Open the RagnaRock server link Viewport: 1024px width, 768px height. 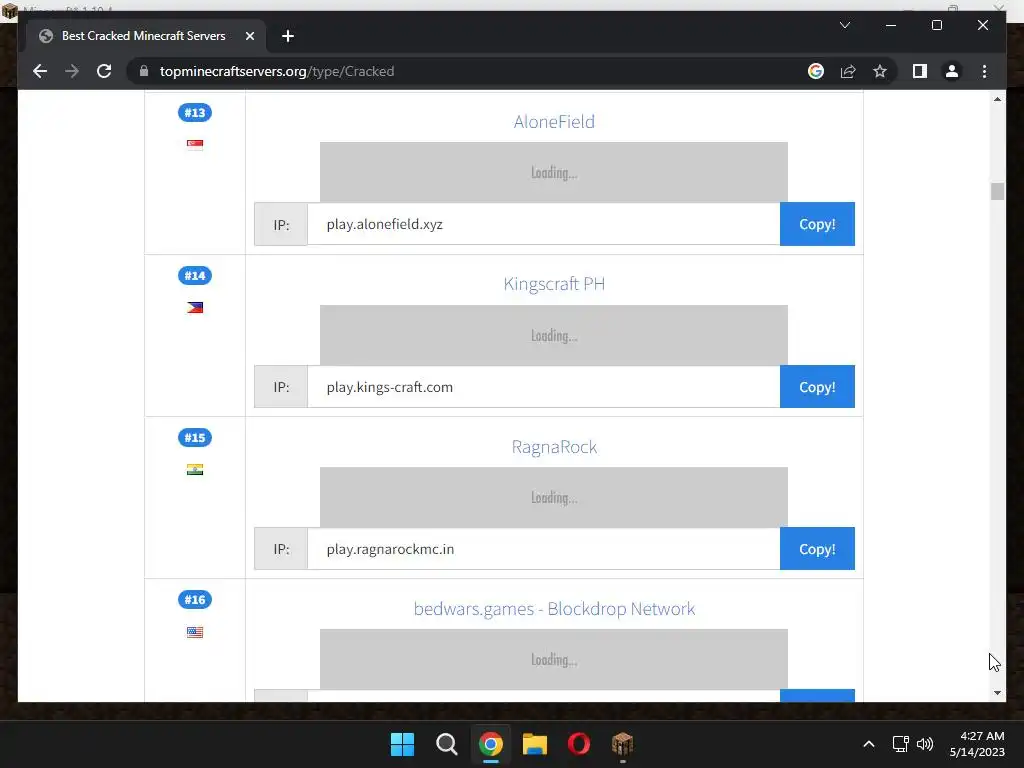554,447
